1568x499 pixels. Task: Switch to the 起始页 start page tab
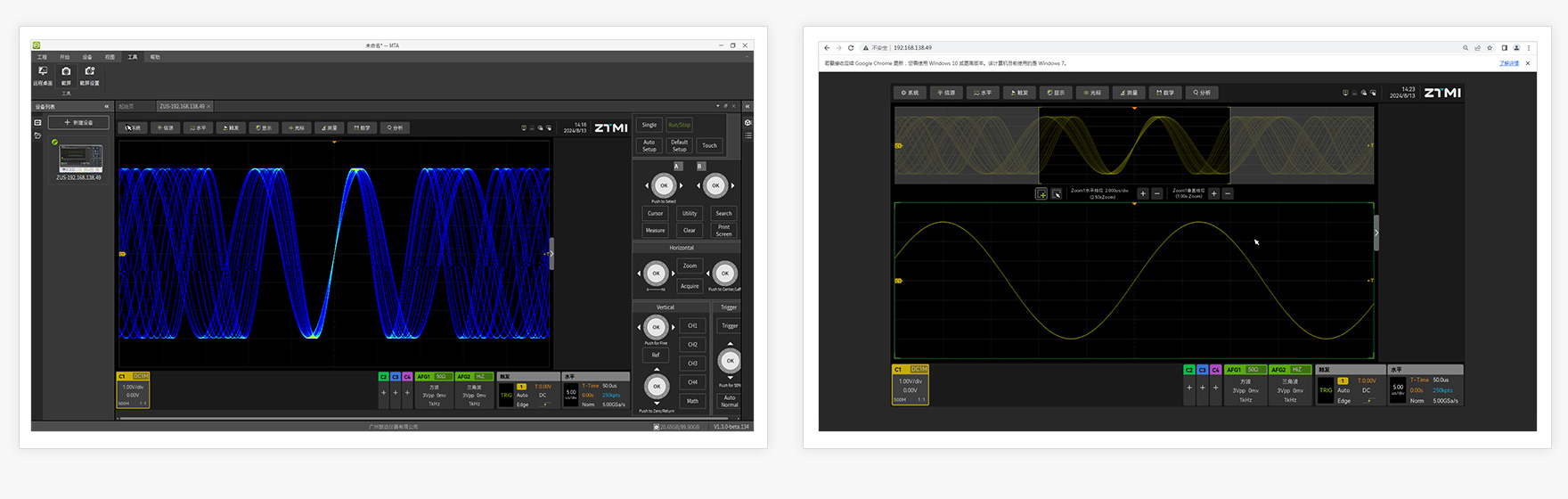tap(127, 107)
